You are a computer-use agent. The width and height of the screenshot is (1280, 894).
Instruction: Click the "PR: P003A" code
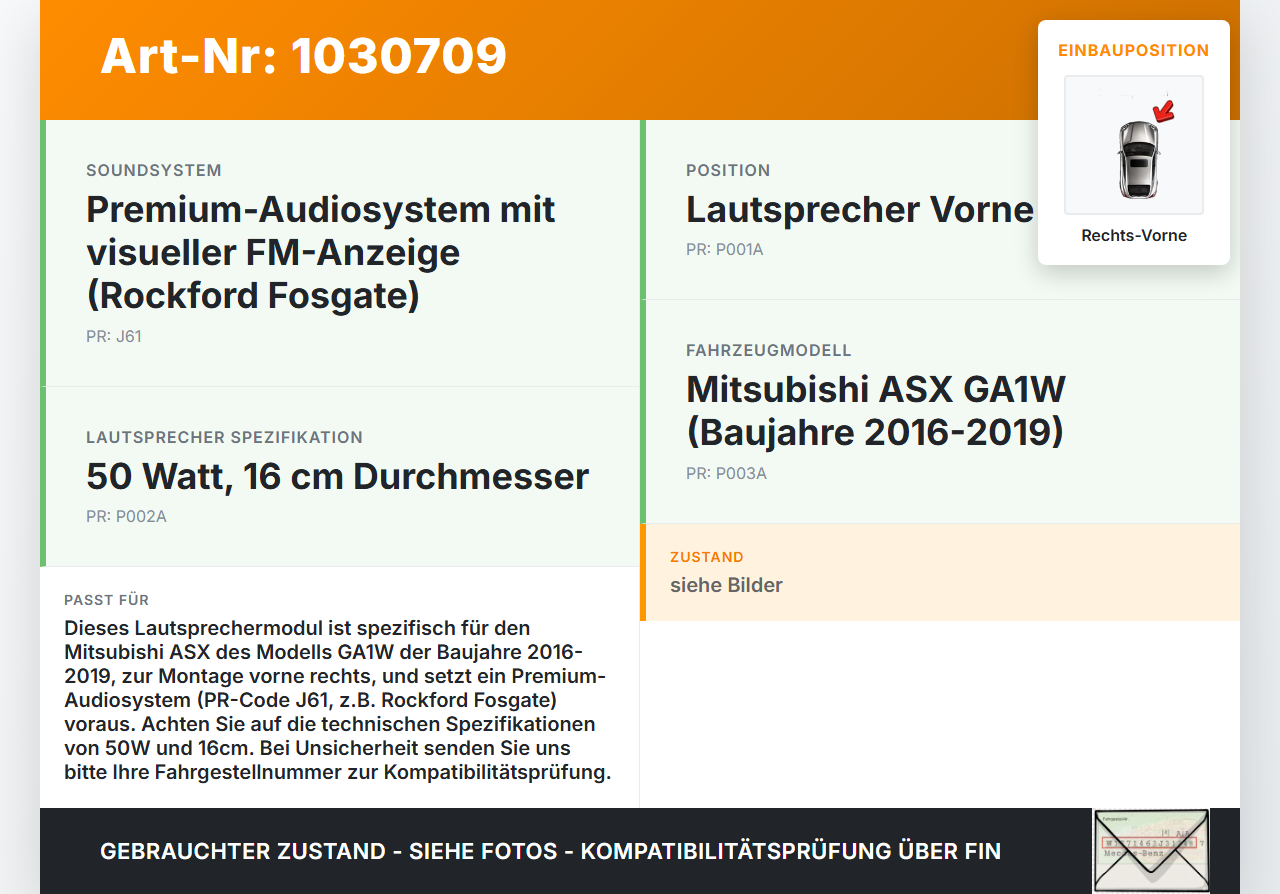point(726,474)
